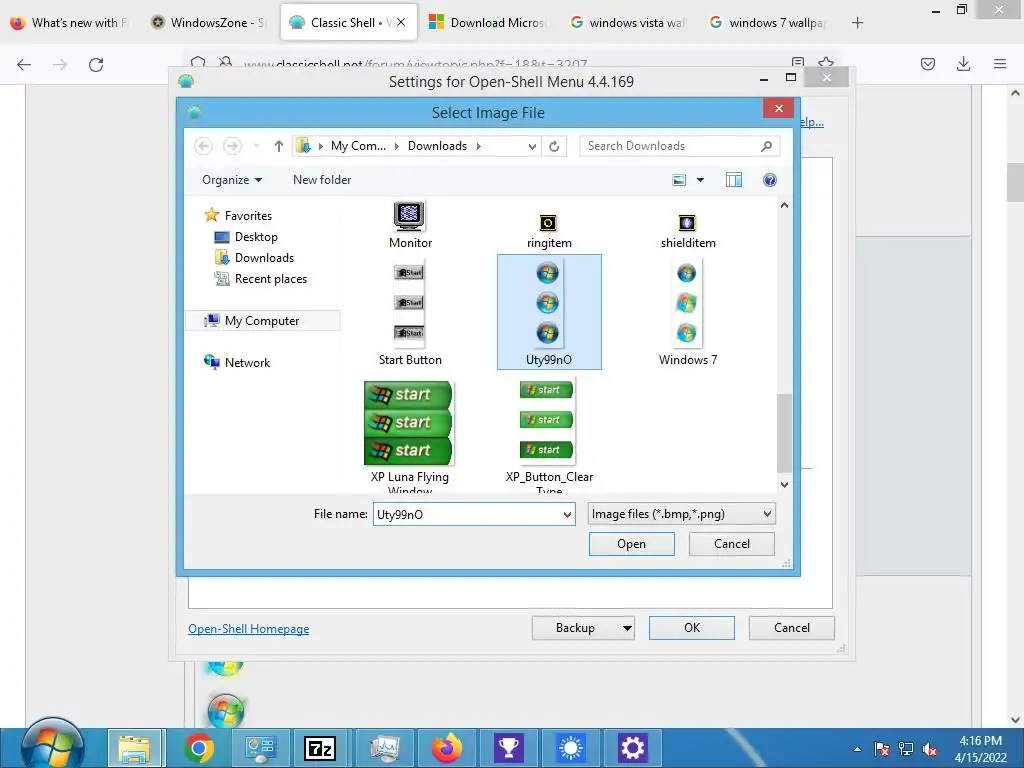Open file dialog help
Viewport: 1024px width, 768px height.
(x=769, y=180)
